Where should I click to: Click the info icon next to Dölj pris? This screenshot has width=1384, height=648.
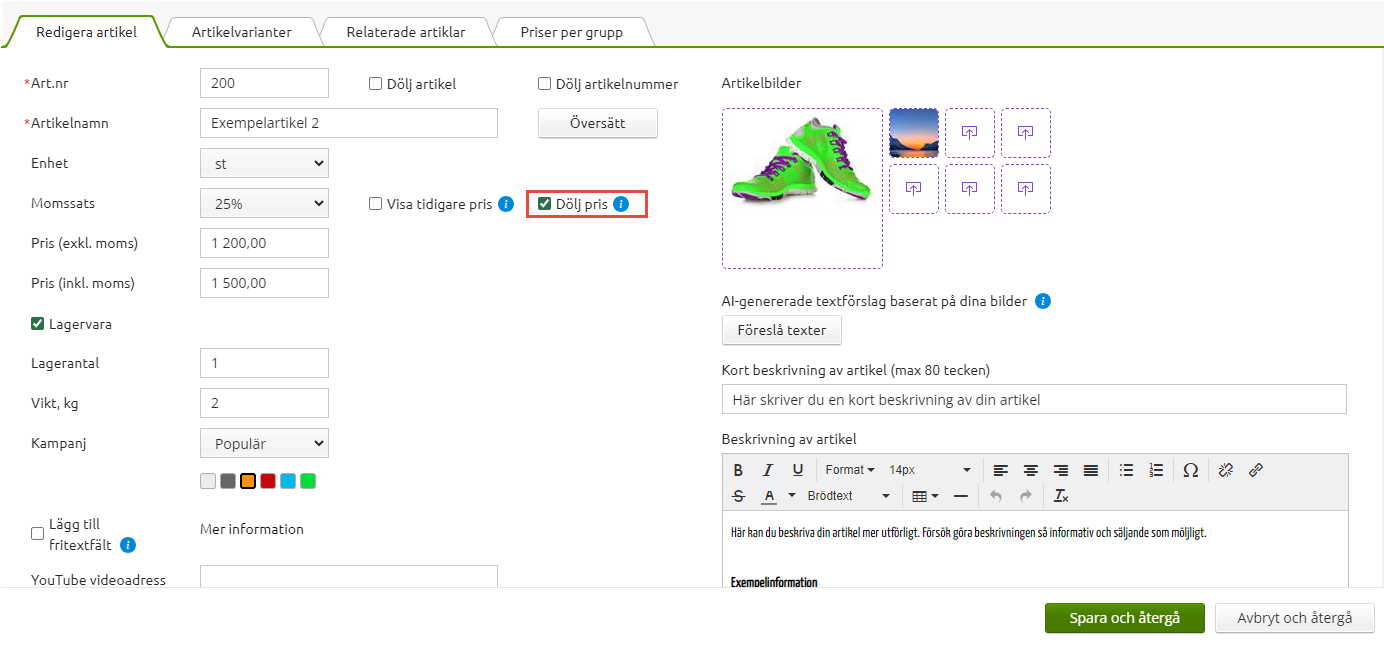click(x=621, y=204)
